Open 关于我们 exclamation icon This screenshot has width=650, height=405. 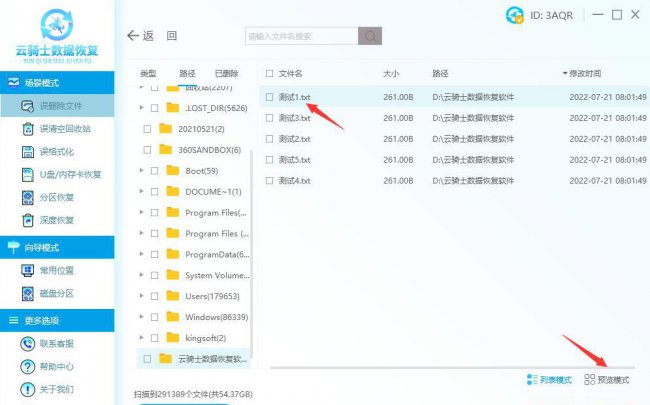27,389
